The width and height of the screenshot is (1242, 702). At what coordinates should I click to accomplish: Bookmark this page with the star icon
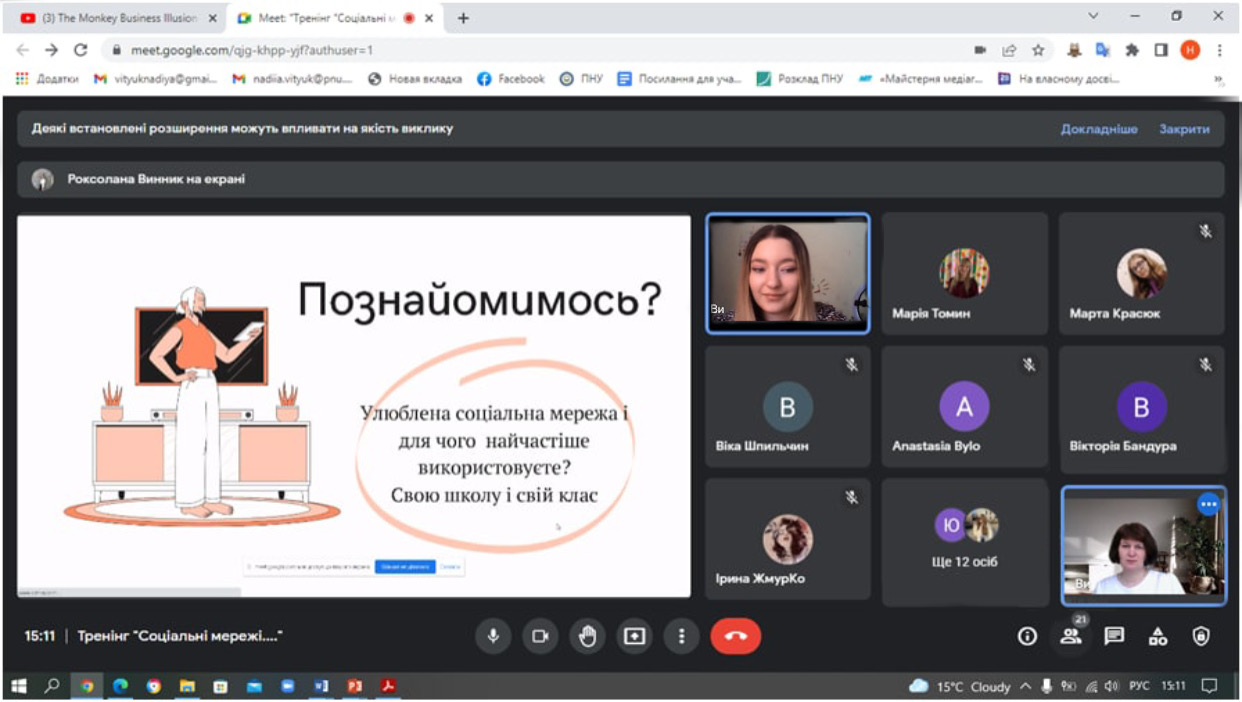click(x=1038, y=50)
